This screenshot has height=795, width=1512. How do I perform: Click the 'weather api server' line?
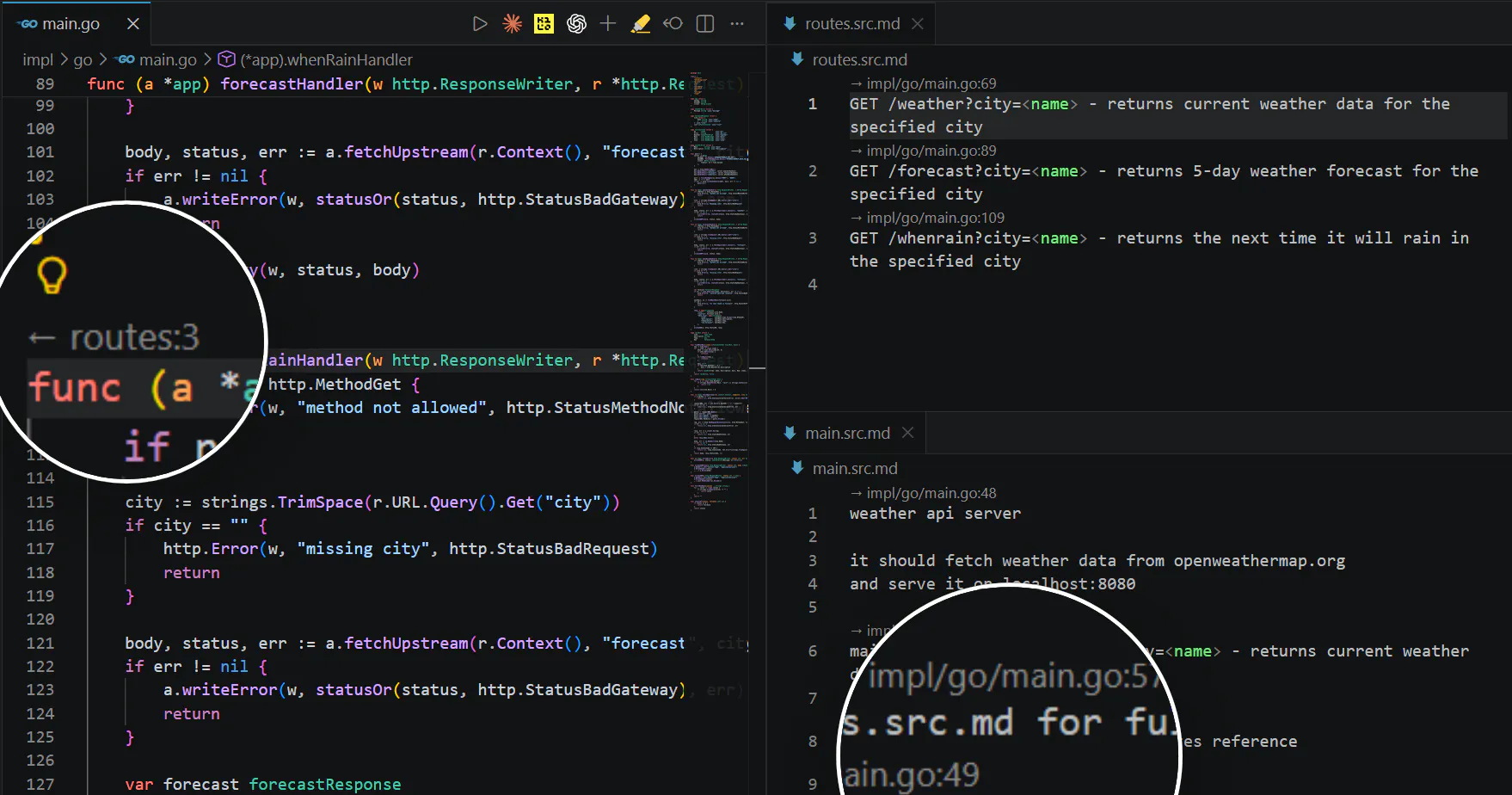935,514
